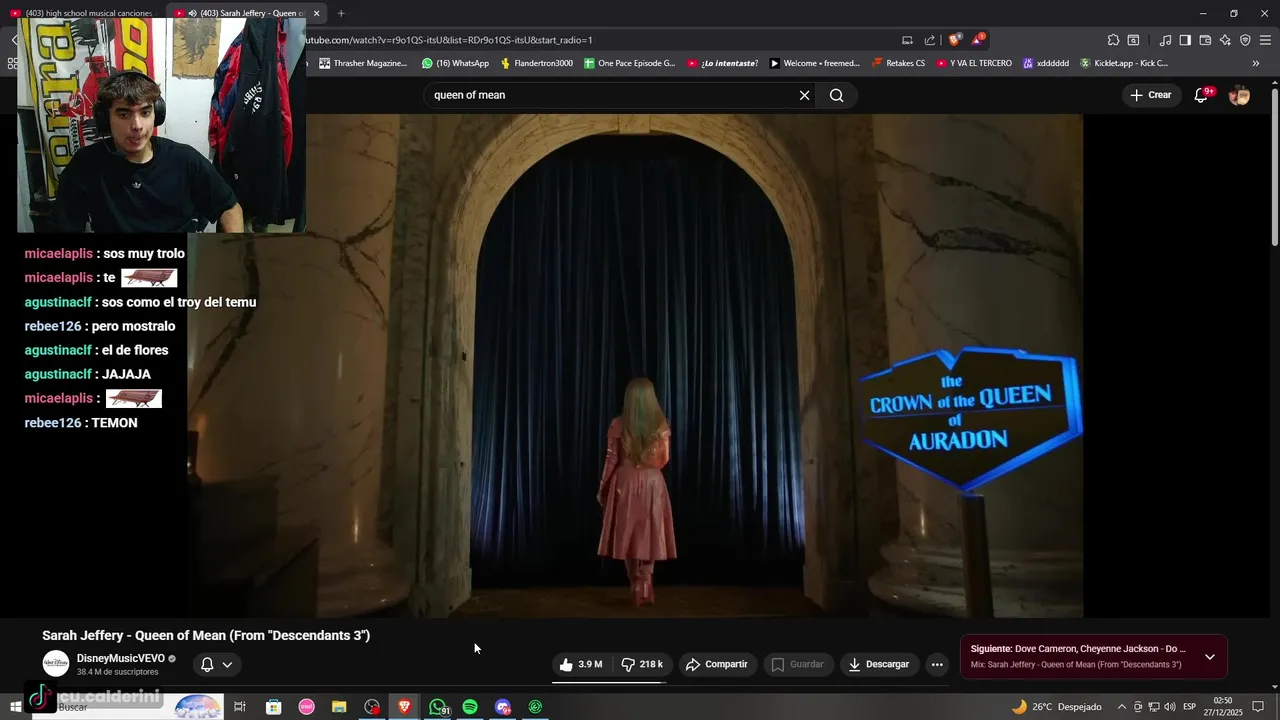Click the Brave Rewards triangle icon

pyautogui.click(x=977, y=40)
